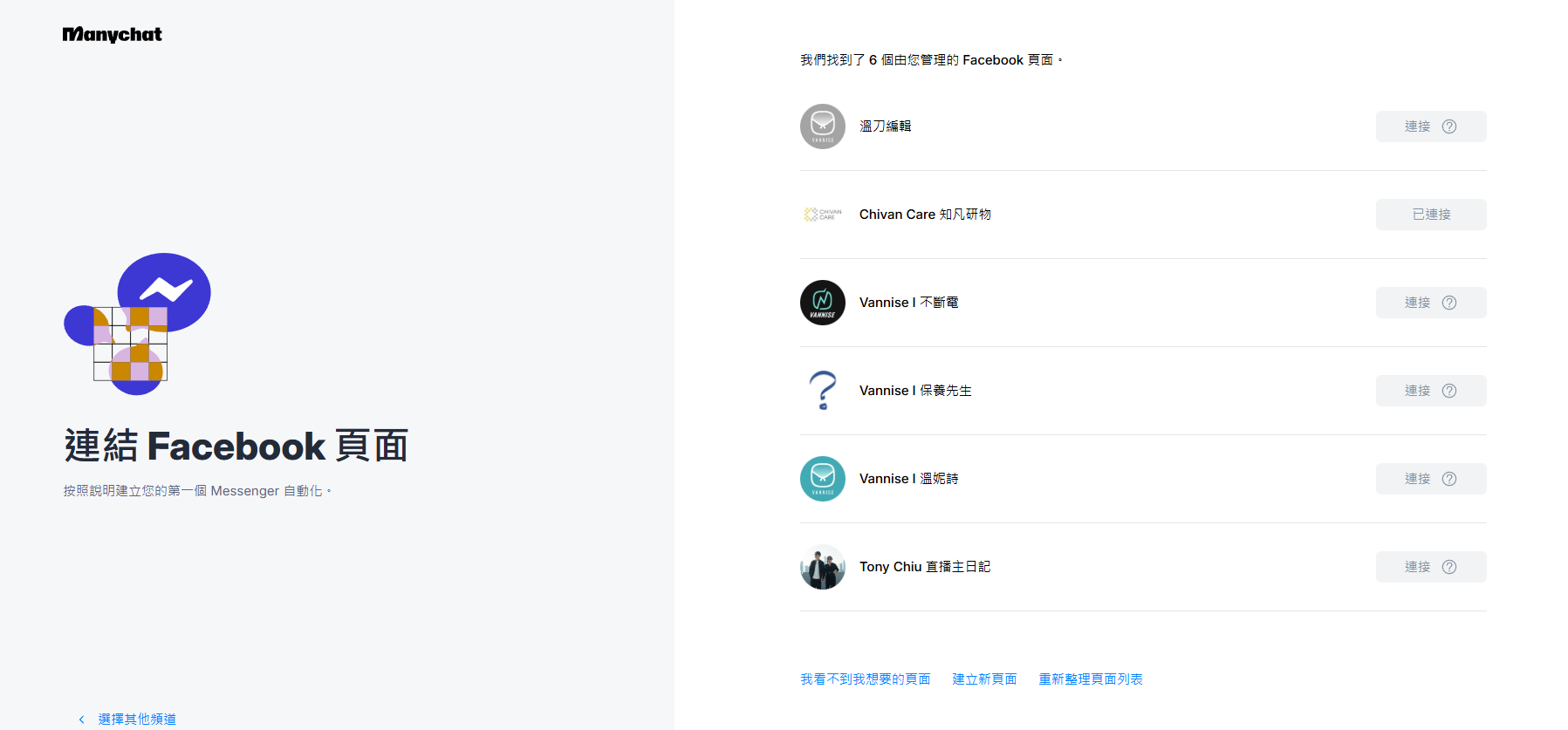Screen dimensions: 1568x730
Task: Click the back chevron beside 選擇其他頻道
Action: coord(82,720)
